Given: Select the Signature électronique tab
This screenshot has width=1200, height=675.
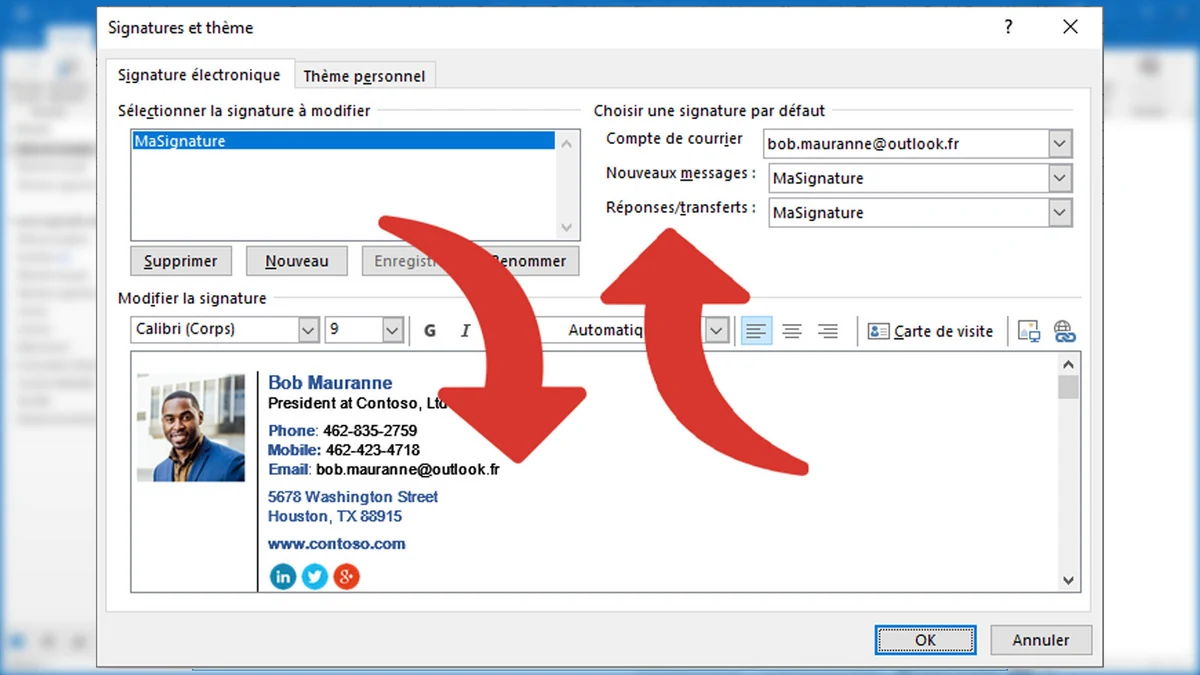Looking at the screenshot, I should [199, 75].
